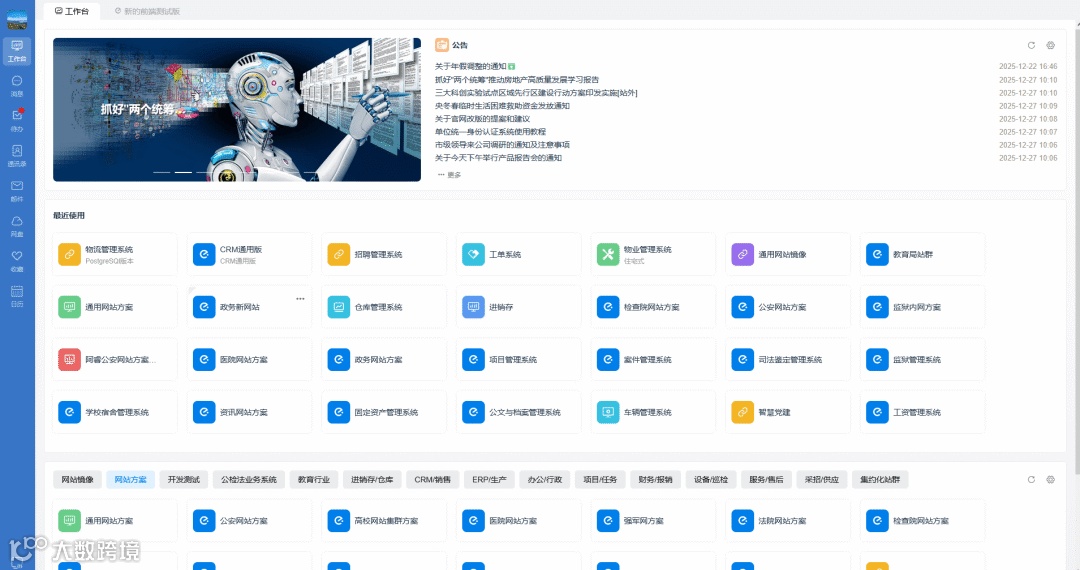This screenshot has height=570, width=1080.
Task: Click the robot banner image
Action: click(x=236, y=109)
